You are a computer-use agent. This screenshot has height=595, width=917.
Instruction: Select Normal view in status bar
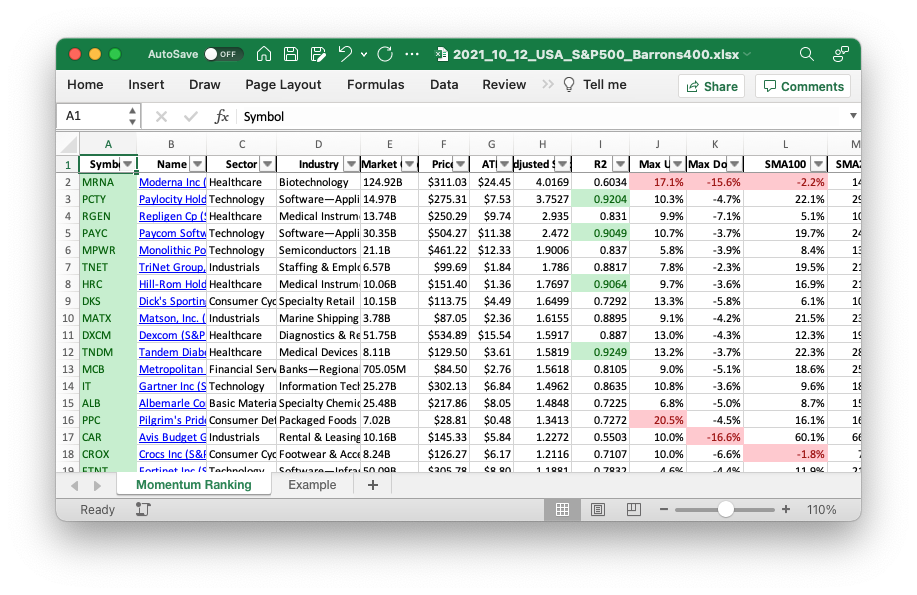pos(562,509)
